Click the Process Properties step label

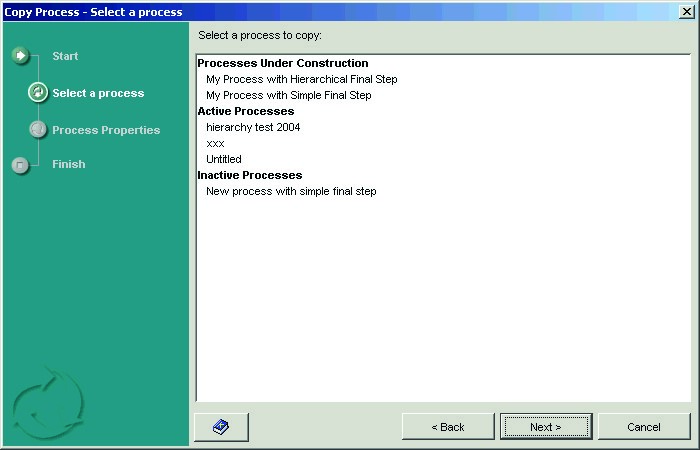[106, 130]
